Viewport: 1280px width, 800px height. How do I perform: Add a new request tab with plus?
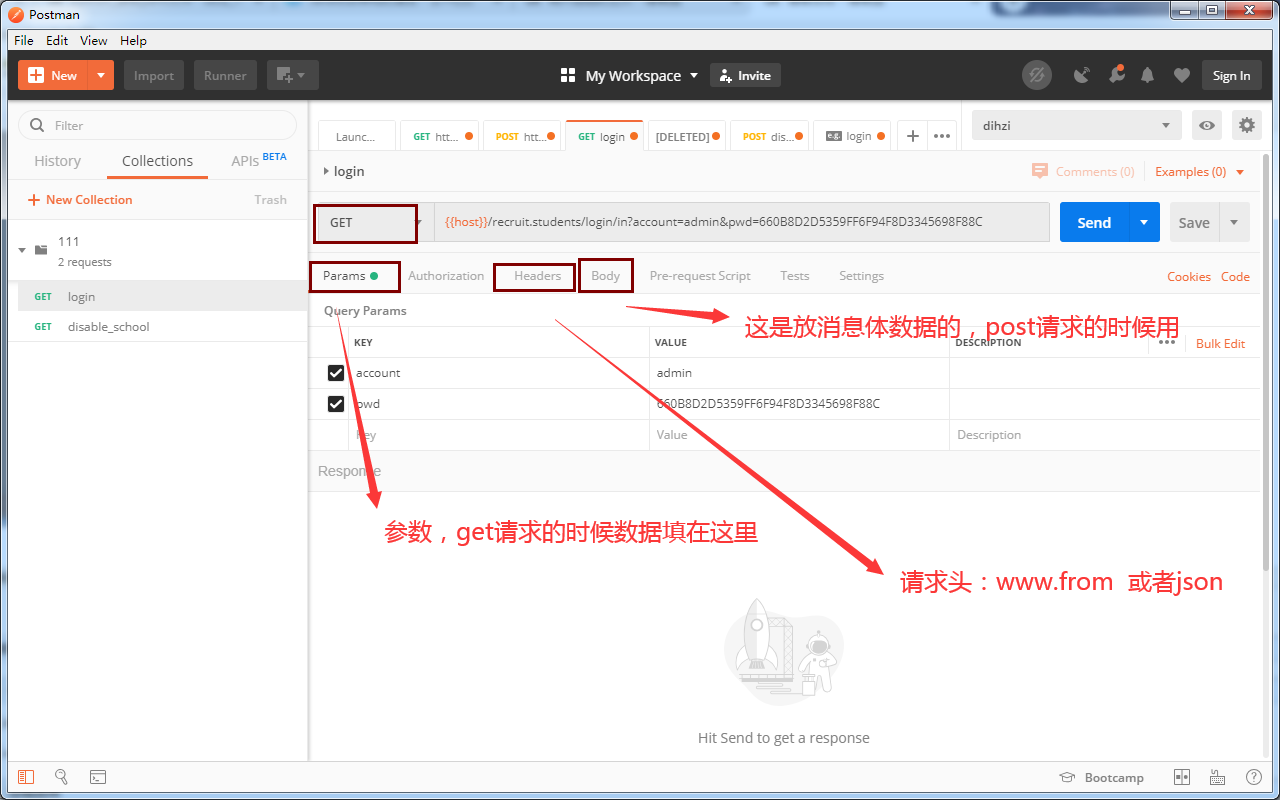pyautogui.click(x=912, y=136)
